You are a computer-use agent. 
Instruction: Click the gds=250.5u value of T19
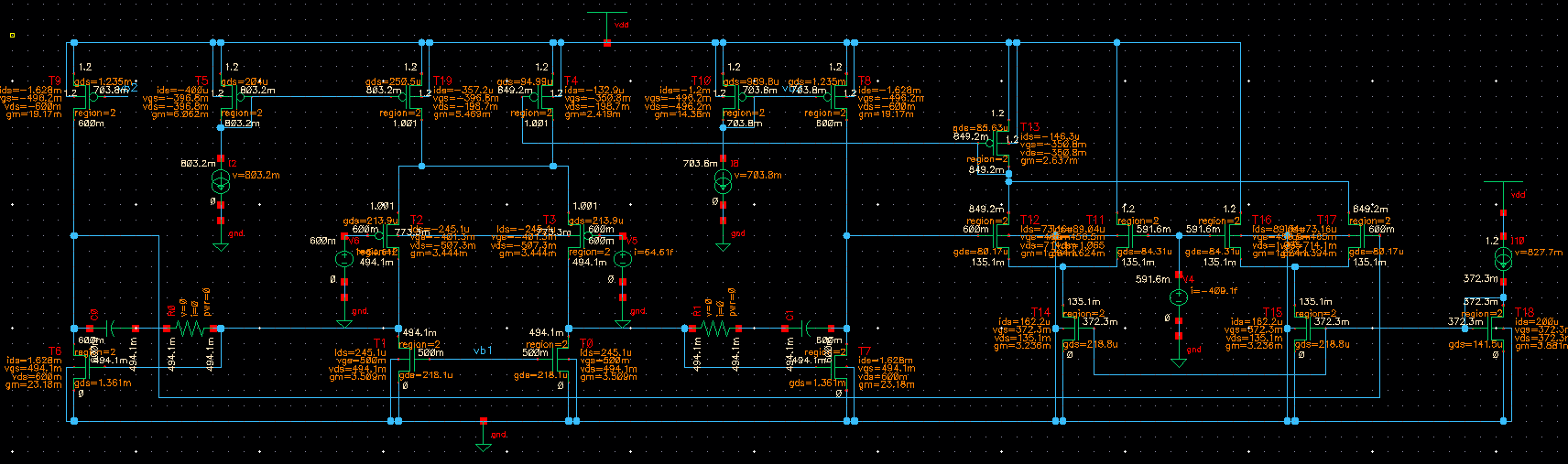393,82
